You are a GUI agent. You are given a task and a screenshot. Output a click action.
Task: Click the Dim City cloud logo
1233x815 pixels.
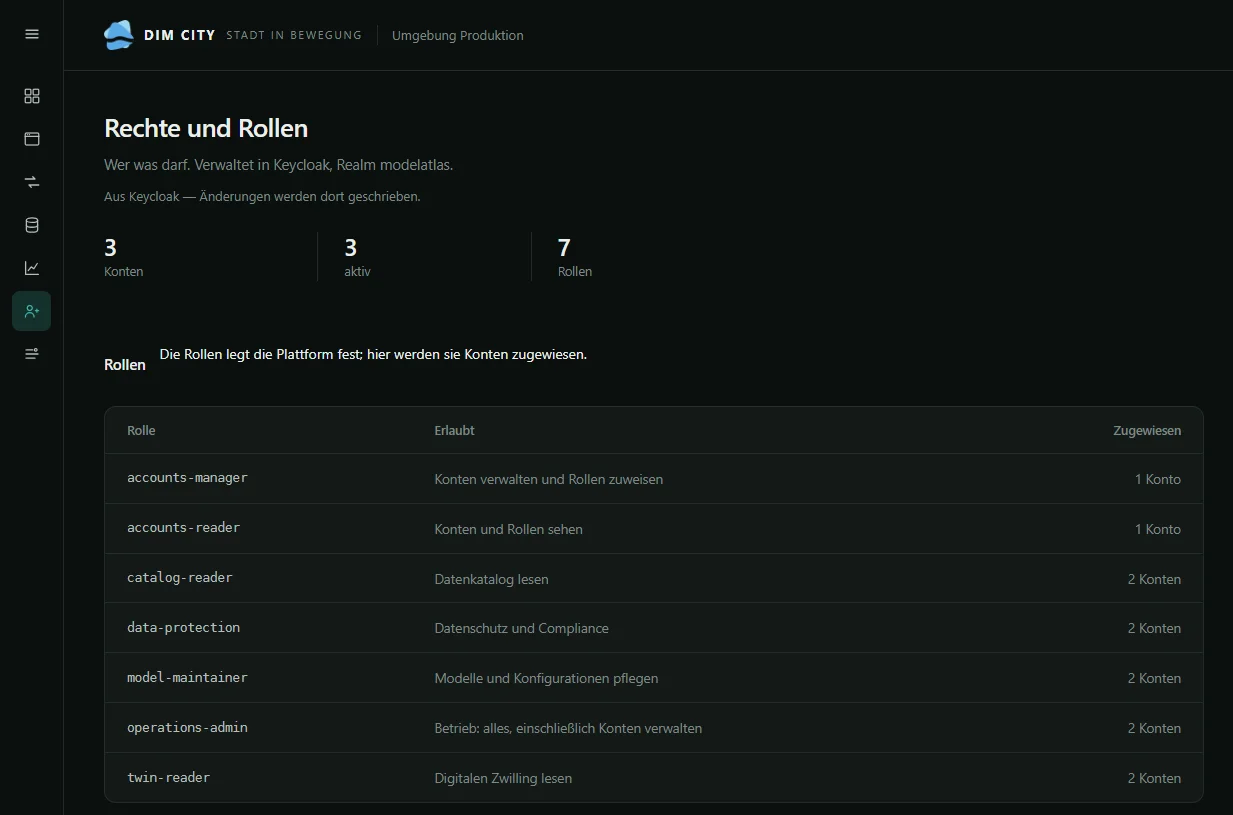[x=119, y=35]
